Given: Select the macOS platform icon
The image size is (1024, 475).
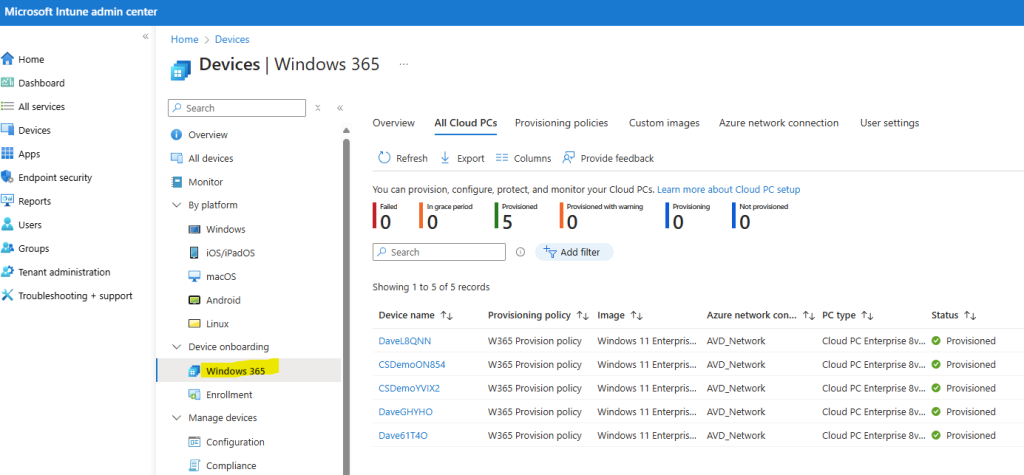Looking at the screenshot, I should [x=194, y=276].
